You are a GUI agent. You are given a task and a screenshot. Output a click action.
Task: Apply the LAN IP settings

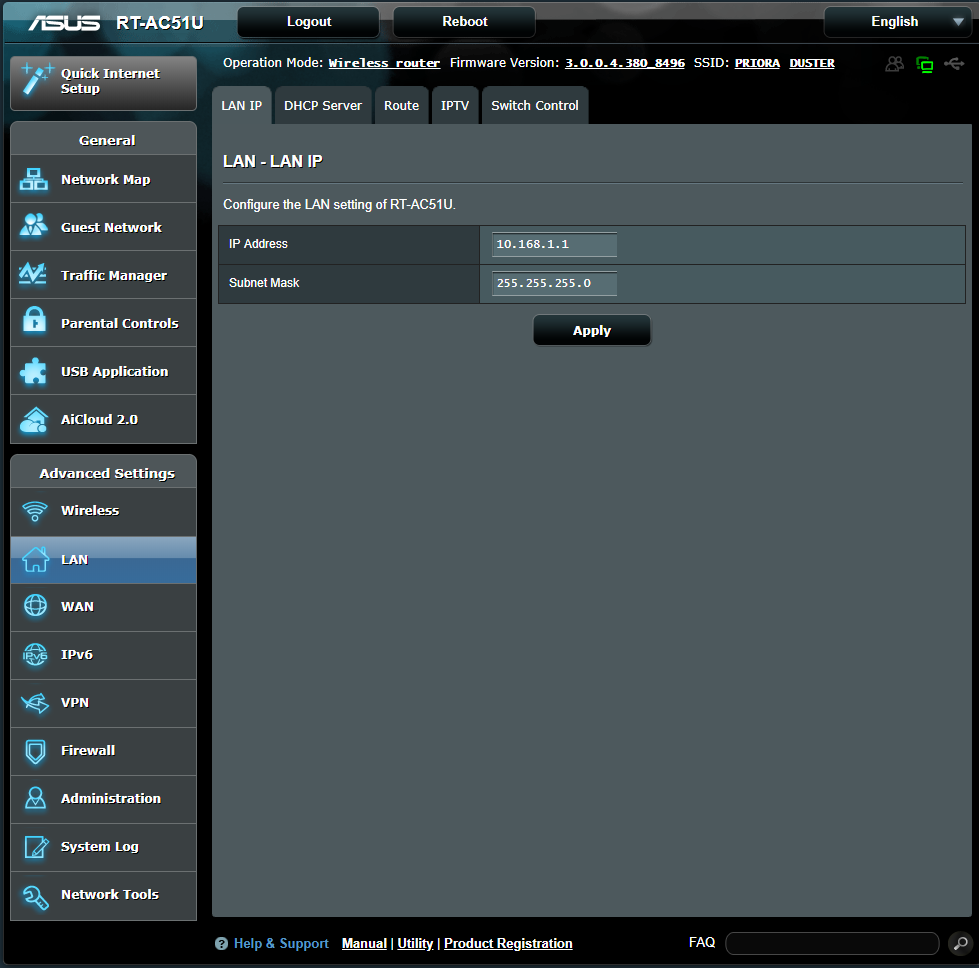click(592, 330)
